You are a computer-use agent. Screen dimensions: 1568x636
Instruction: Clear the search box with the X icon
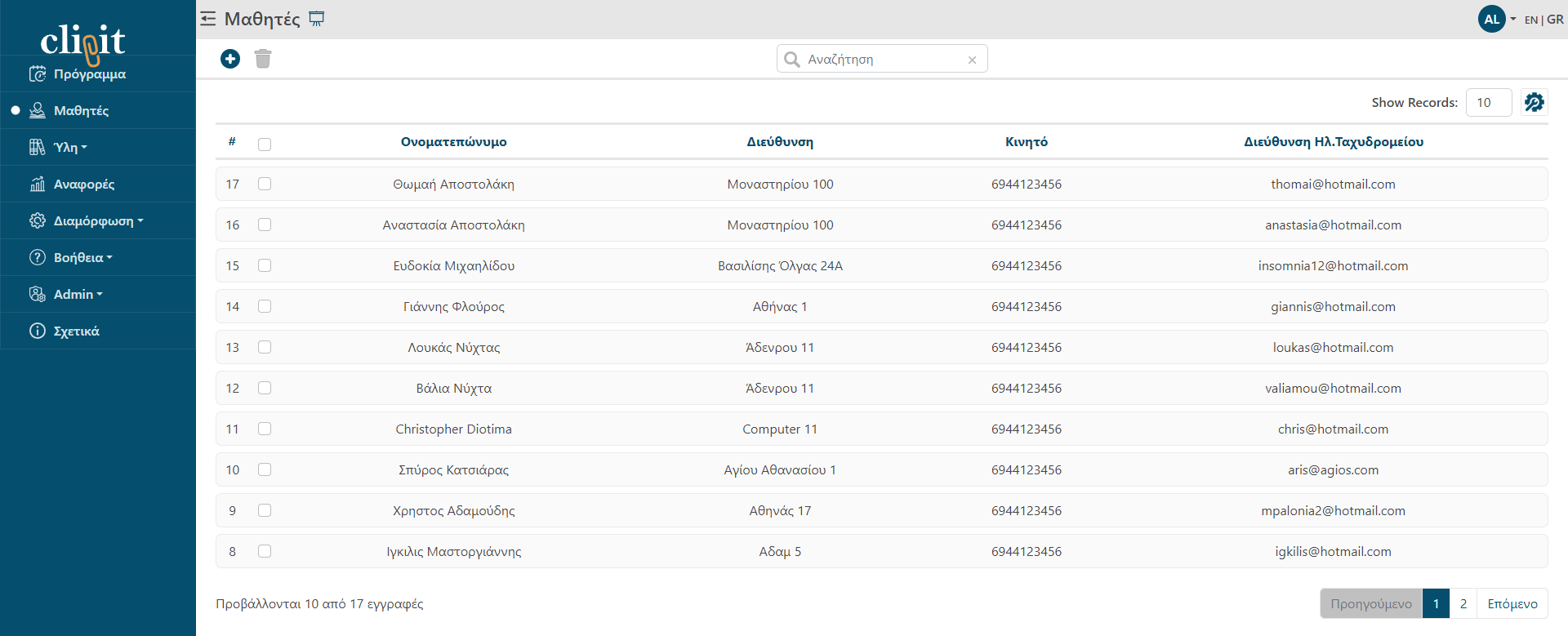click(972, 60)
